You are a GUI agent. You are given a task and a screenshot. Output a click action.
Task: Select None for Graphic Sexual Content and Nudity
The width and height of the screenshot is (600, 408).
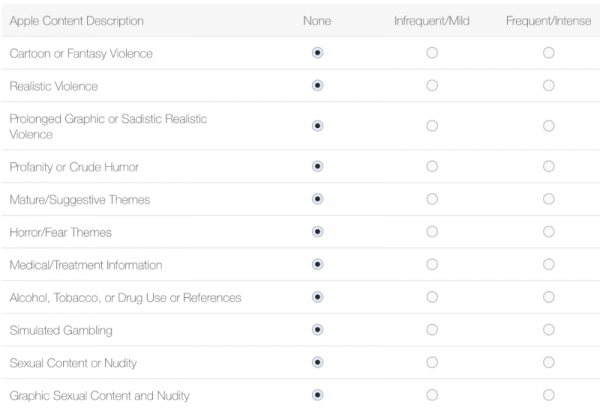click(x=318, y=394)
